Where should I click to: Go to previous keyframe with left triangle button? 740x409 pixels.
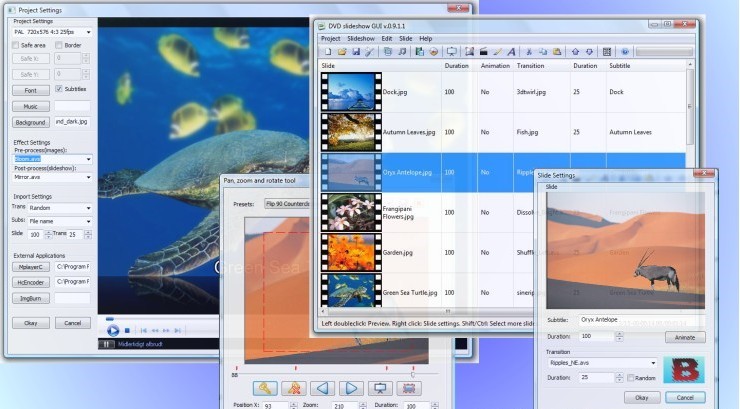323,388
